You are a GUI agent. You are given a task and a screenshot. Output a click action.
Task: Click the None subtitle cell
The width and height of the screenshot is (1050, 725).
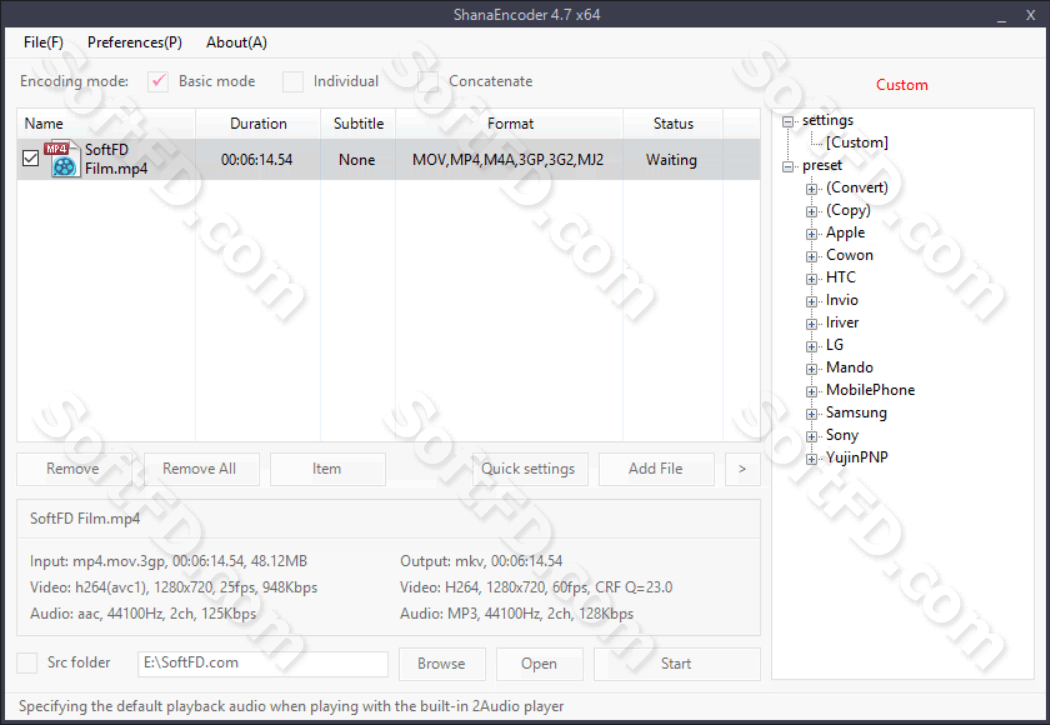[x=357, y=160]
